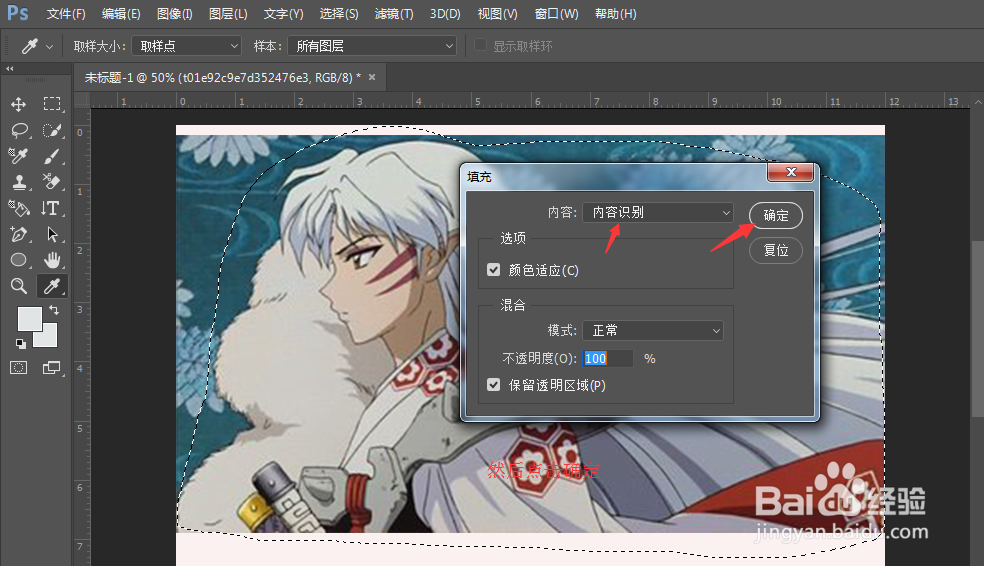Image resolution: width=984 pixels, height=566 pixels.
Task: Open the 滤镜(T) menu
Action: 394,14
